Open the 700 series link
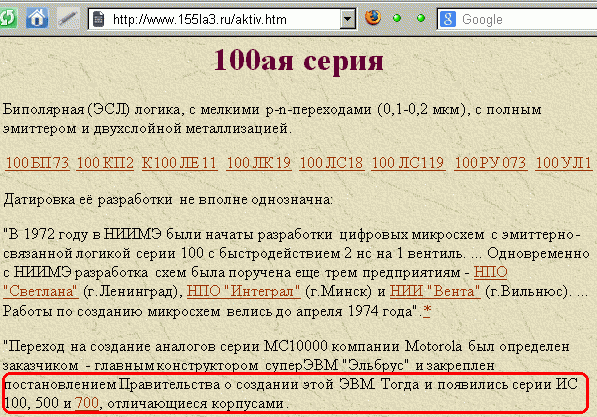Viewport: 597px width, 417px height. [87, 403]
